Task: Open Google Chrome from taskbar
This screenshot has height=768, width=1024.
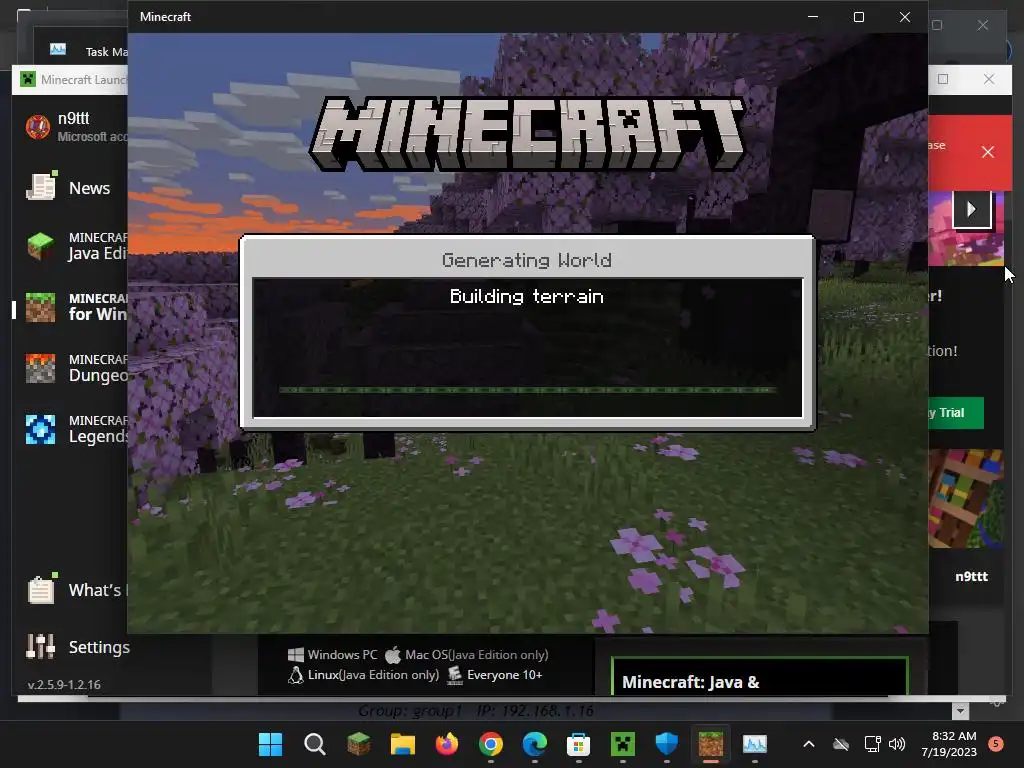Action: [490, 744]
